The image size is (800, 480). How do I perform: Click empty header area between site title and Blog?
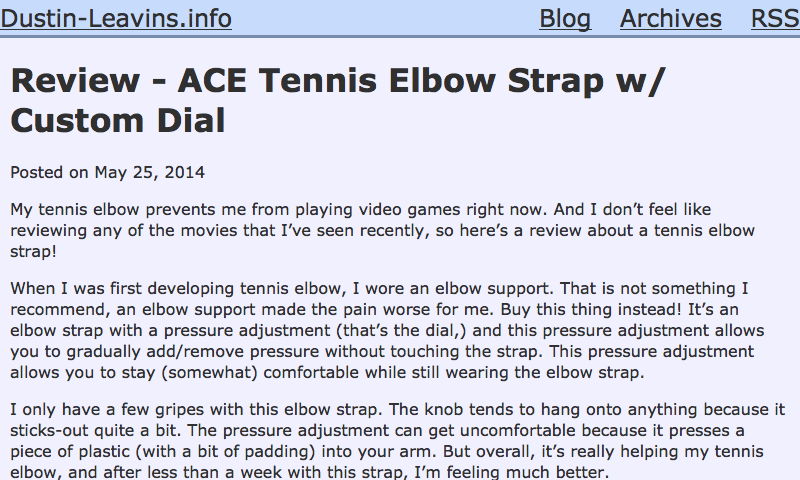385,19
